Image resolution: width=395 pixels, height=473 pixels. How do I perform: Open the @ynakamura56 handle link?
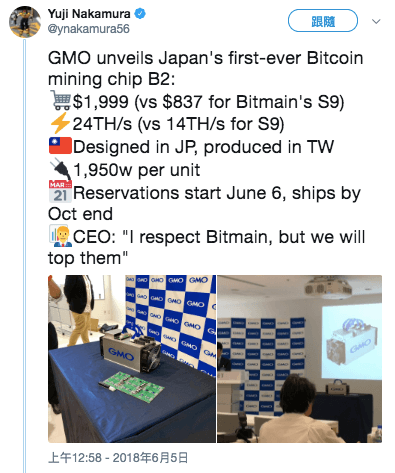point(88,29)
